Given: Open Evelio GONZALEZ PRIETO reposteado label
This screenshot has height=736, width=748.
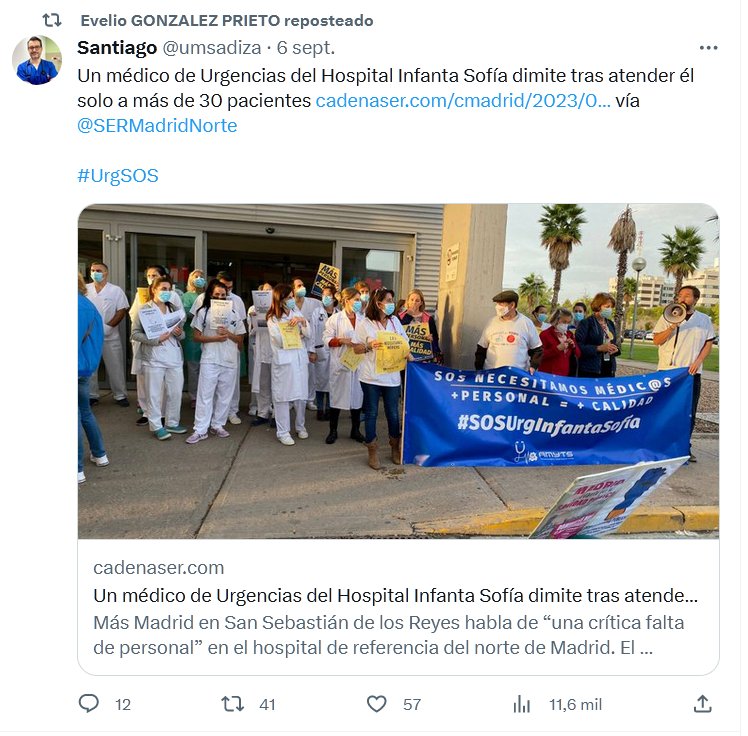Looking at the screenshot, I should [227, 21].
